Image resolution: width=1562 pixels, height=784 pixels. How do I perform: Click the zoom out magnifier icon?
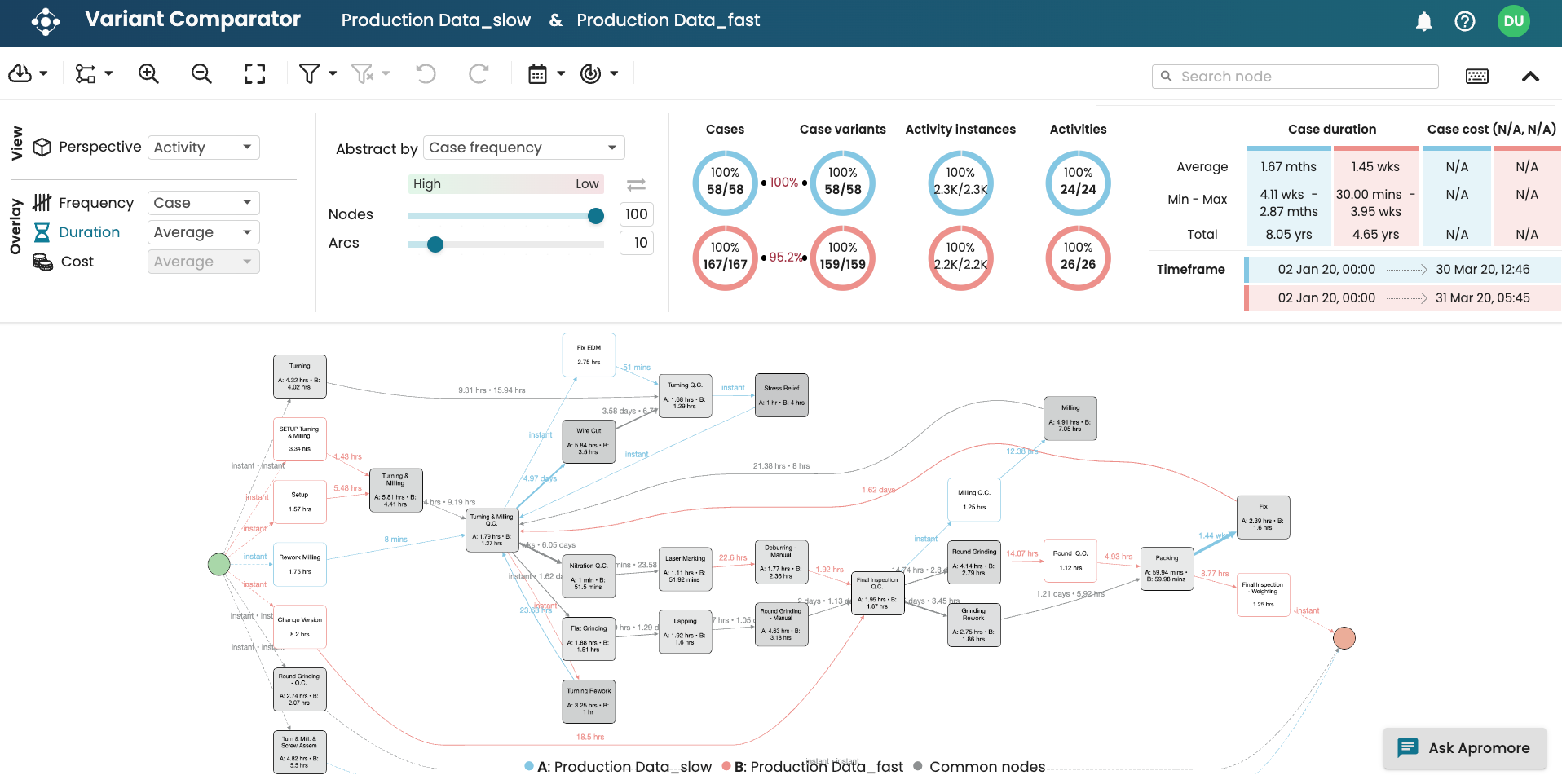coord(201,74)
